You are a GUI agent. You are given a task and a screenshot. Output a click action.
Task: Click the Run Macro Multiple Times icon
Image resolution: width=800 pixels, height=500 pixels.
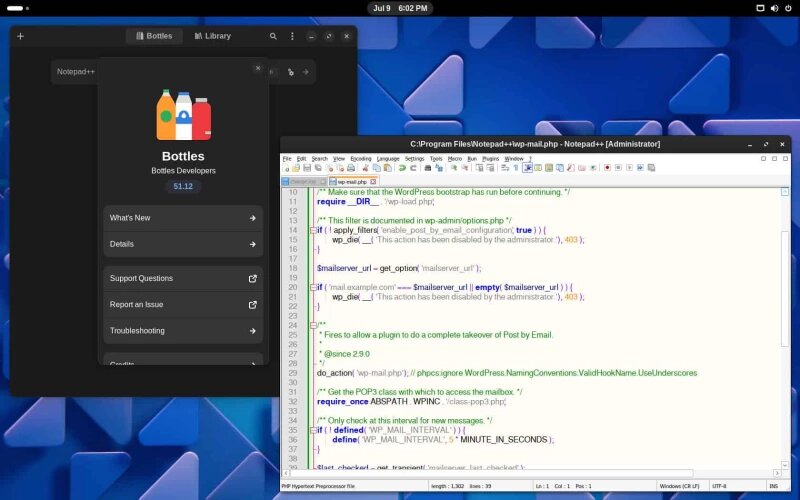(x=640, y=167)
